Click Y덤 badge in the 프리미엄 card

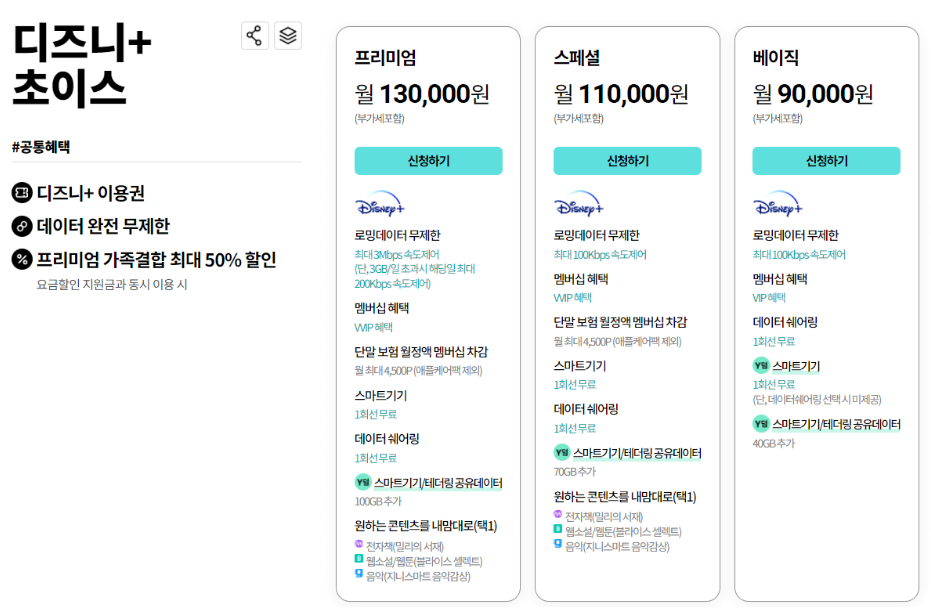click(x=363, y=482)
